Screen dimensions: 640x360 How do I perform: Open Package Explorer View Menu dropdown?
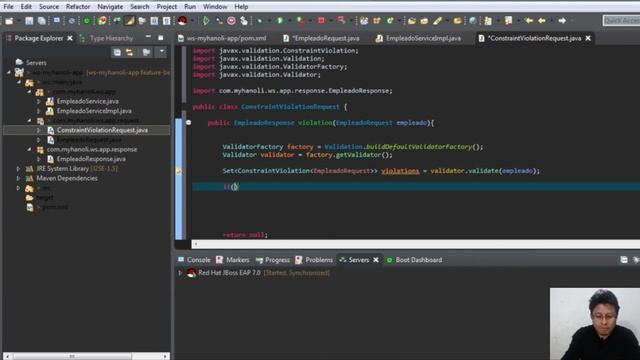click(162, 52)
